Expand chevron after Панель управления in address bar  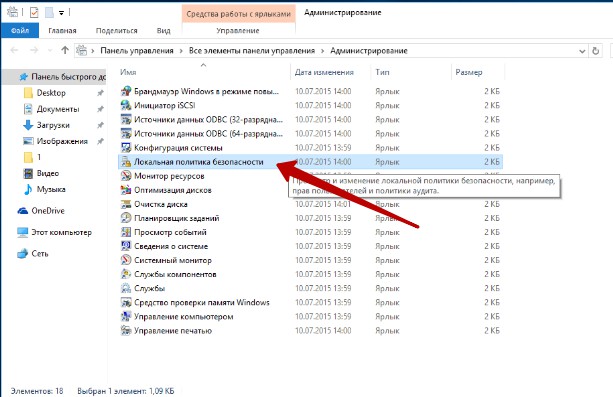[x=181, y=51]
